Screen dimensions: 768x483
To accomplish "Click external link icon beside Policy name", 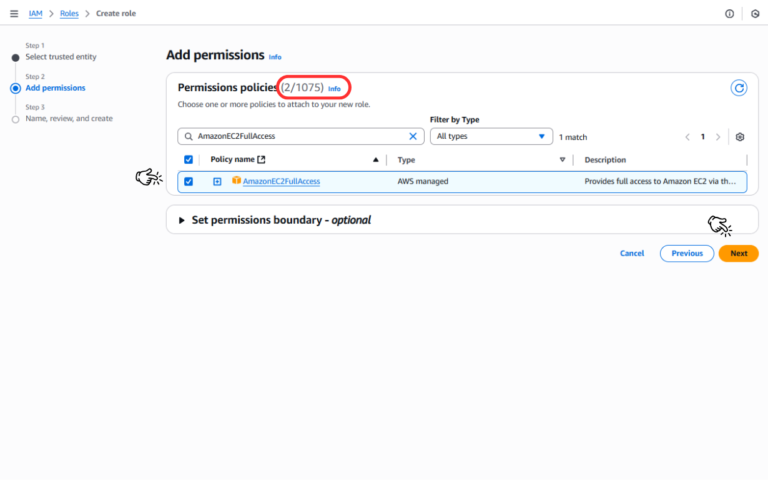I will (x=262, y=160).
